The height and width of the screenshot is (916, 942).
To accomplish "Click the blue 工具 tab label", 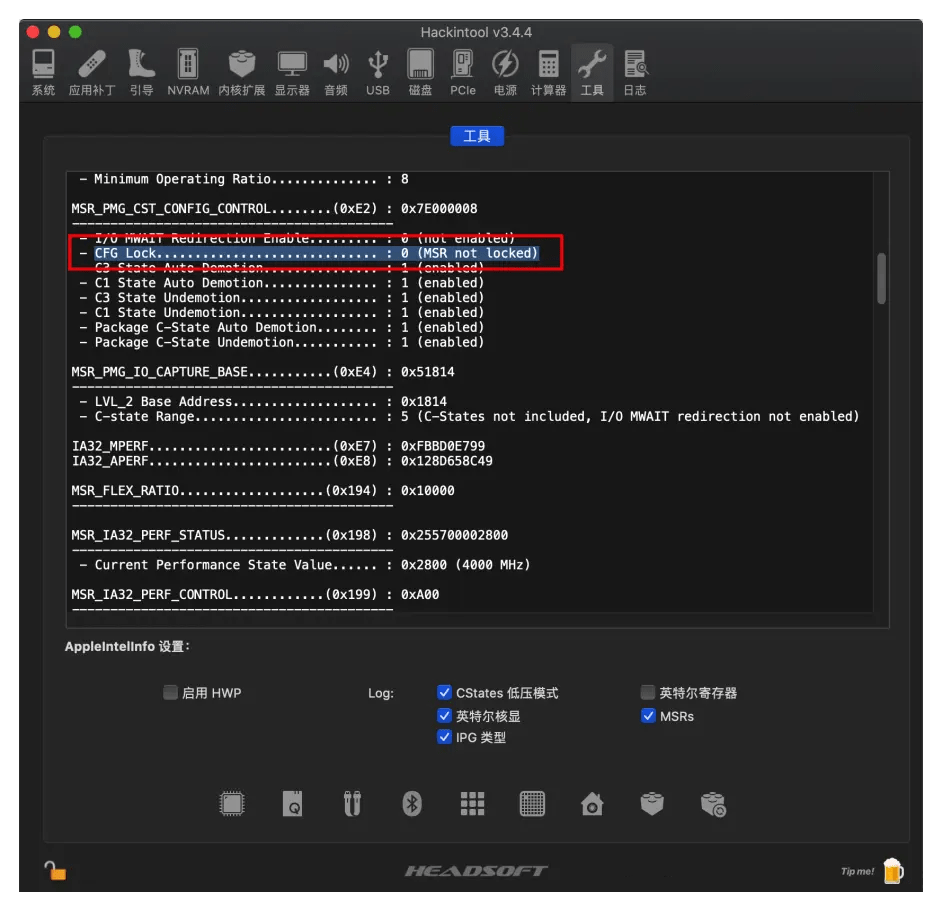I will 477,136.
